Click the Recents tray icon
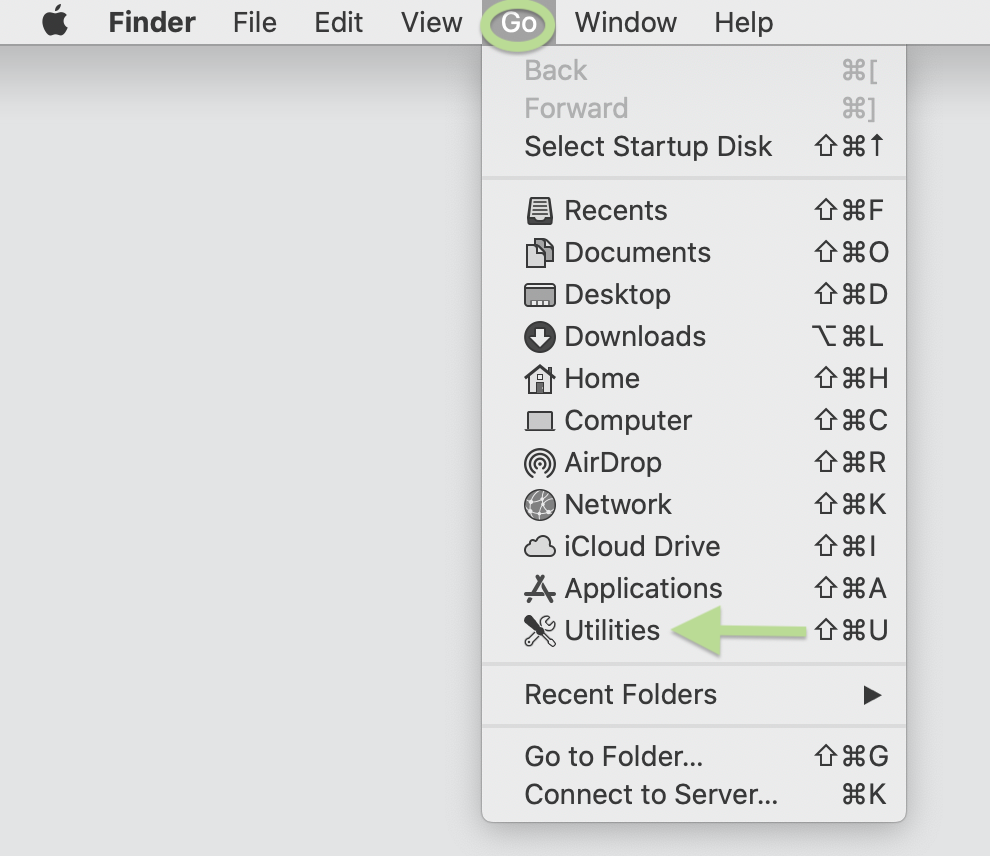990x856 pixels. tap(539, 211)
